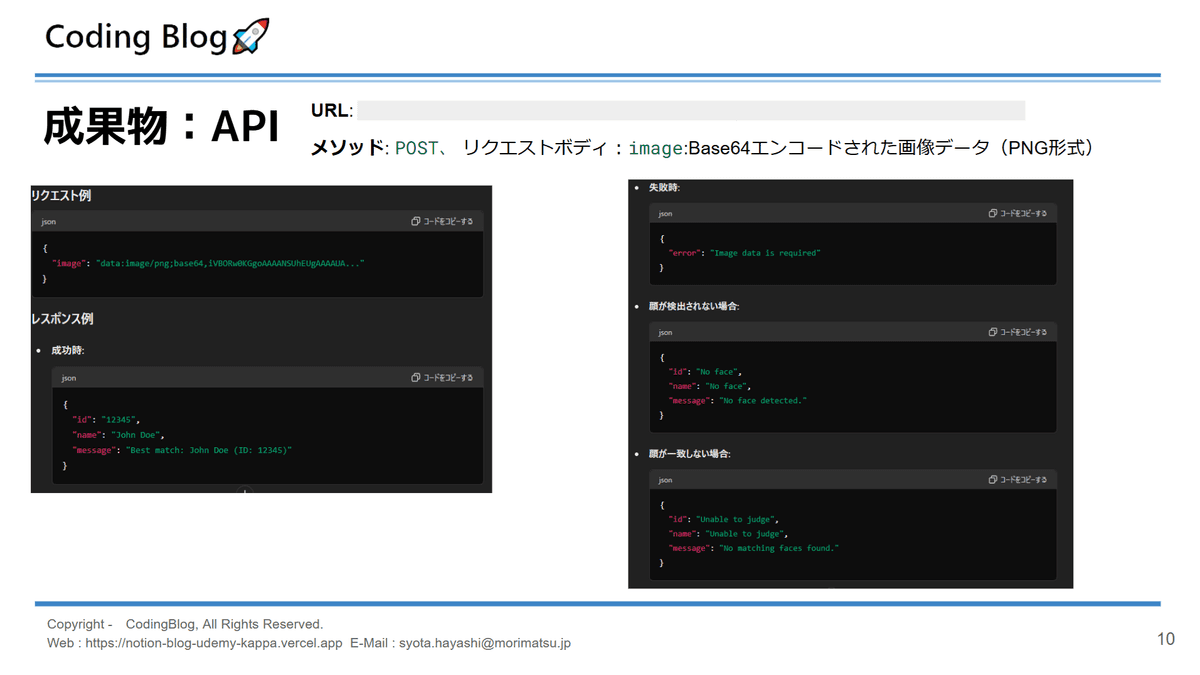Copy the 'Image data is required' error code

point(1017,213)
